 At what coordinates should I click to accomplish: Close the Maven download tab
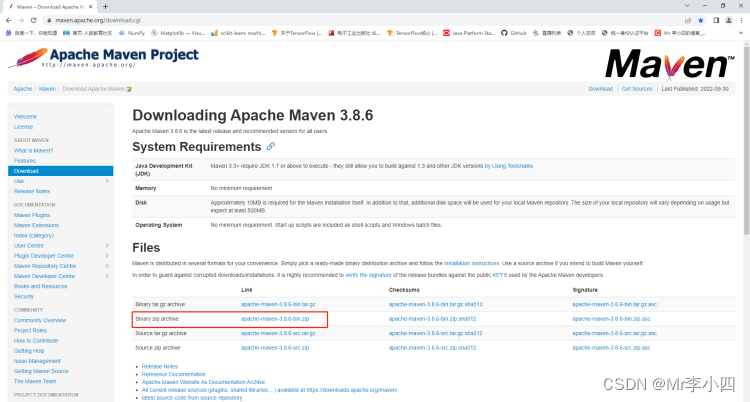(90, 6)
